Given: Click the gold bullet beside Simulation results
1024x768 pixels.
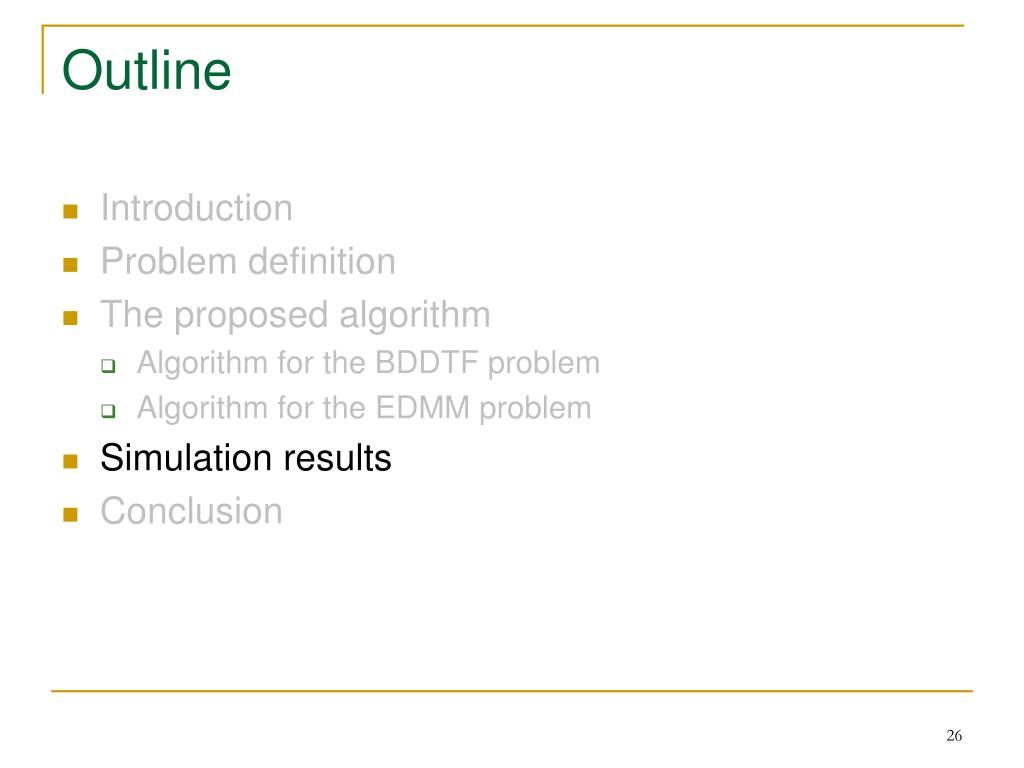Looking at the screenshot, I should coord(71,462).
